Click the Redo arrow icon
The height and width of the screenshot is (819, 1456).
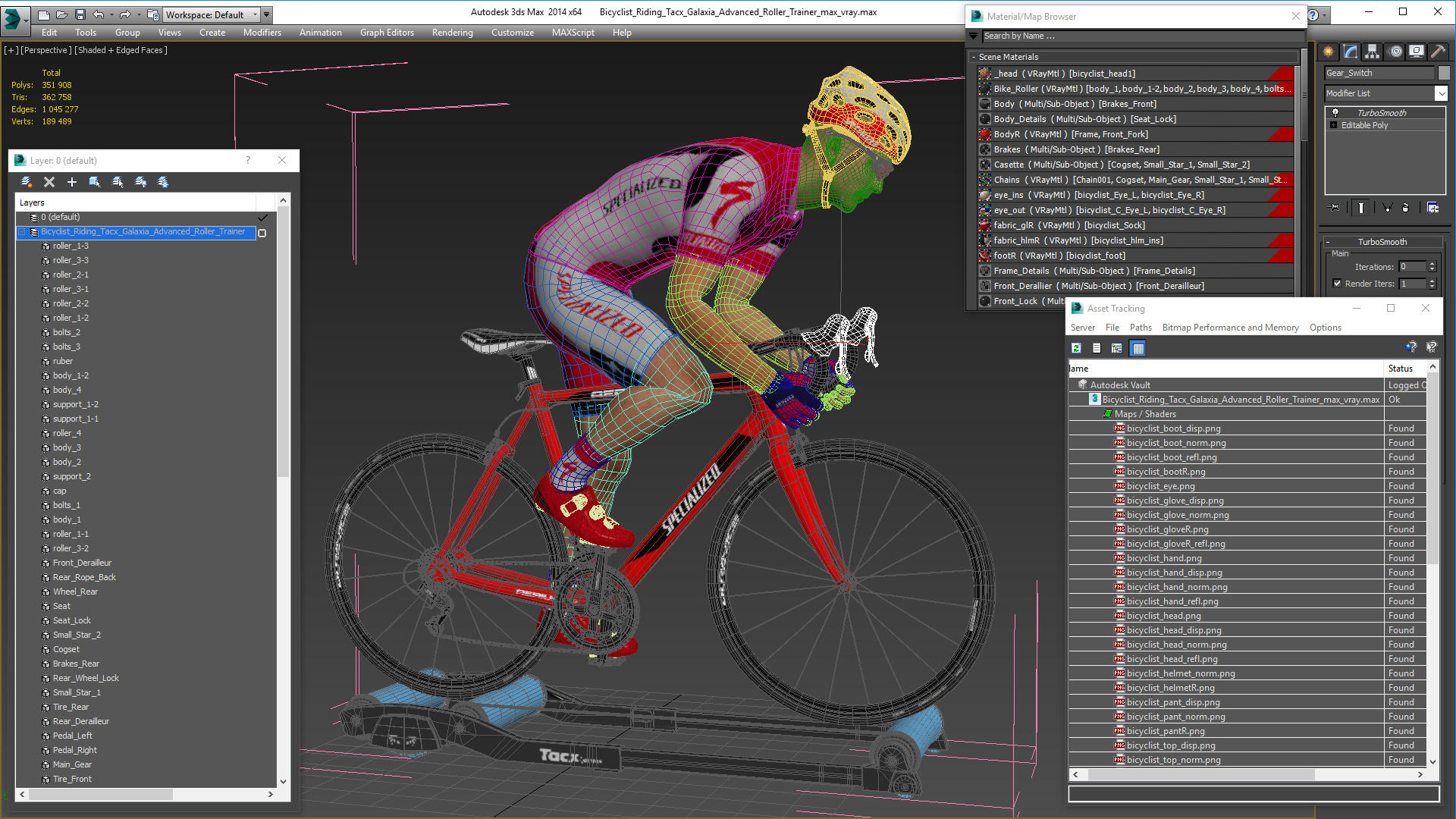click(x=125, y=14)
